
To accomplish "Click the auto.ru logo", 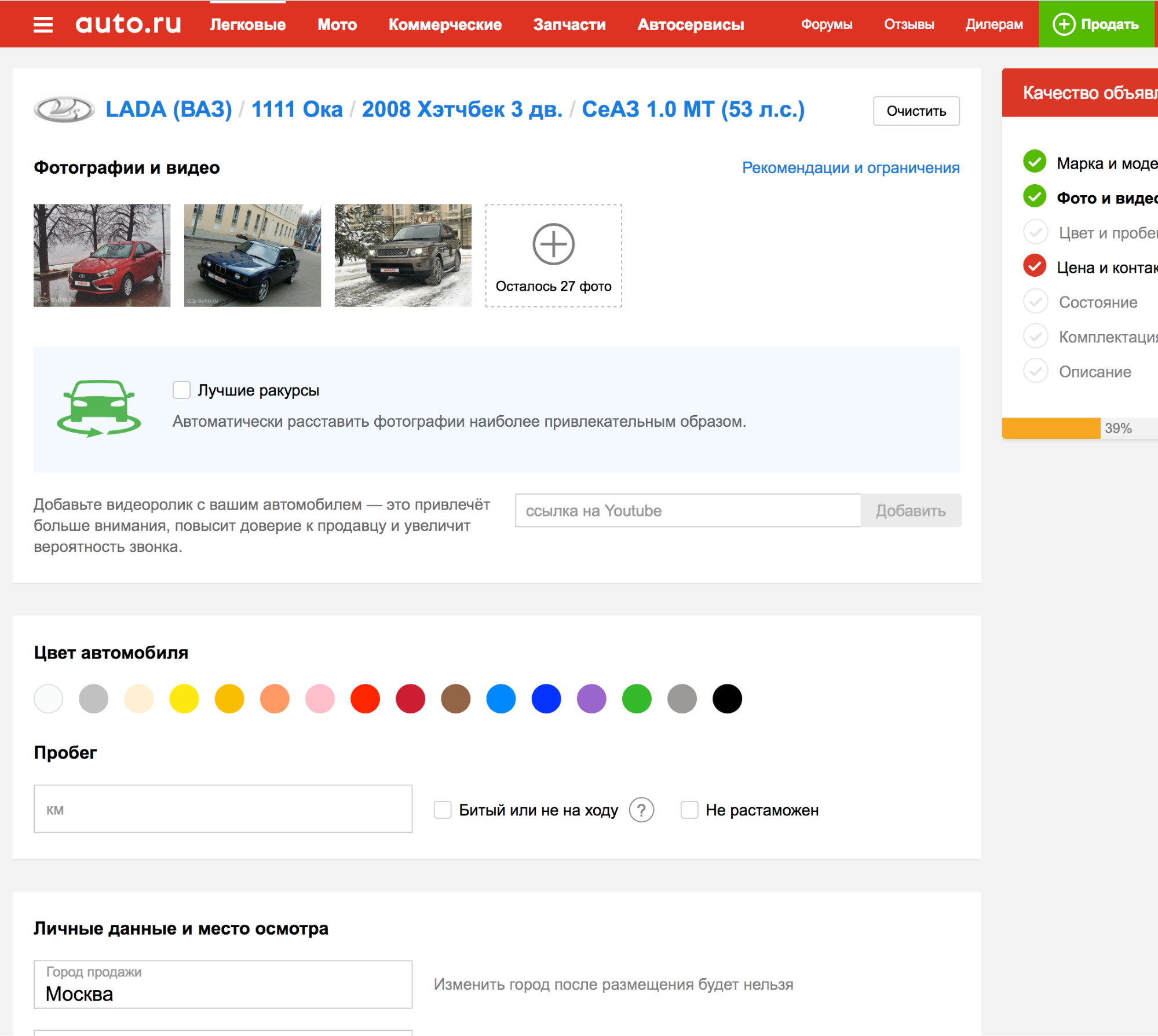I will pyautogui.click(x=128, y=24).
